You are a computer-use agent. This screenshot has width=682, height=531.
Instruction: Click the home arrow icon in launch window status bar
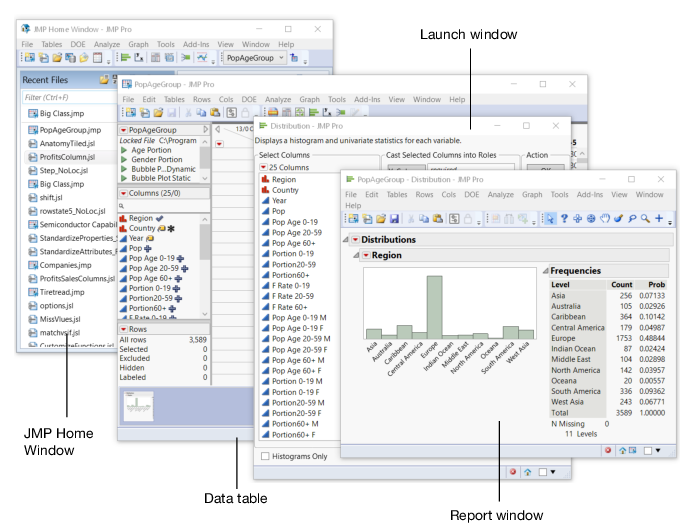(528, 472)
